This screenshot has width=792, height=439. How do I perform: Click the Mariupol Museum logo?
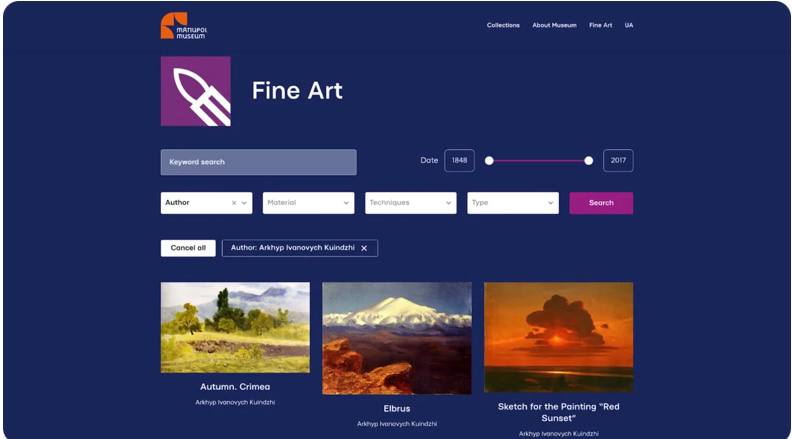point(184,26)
